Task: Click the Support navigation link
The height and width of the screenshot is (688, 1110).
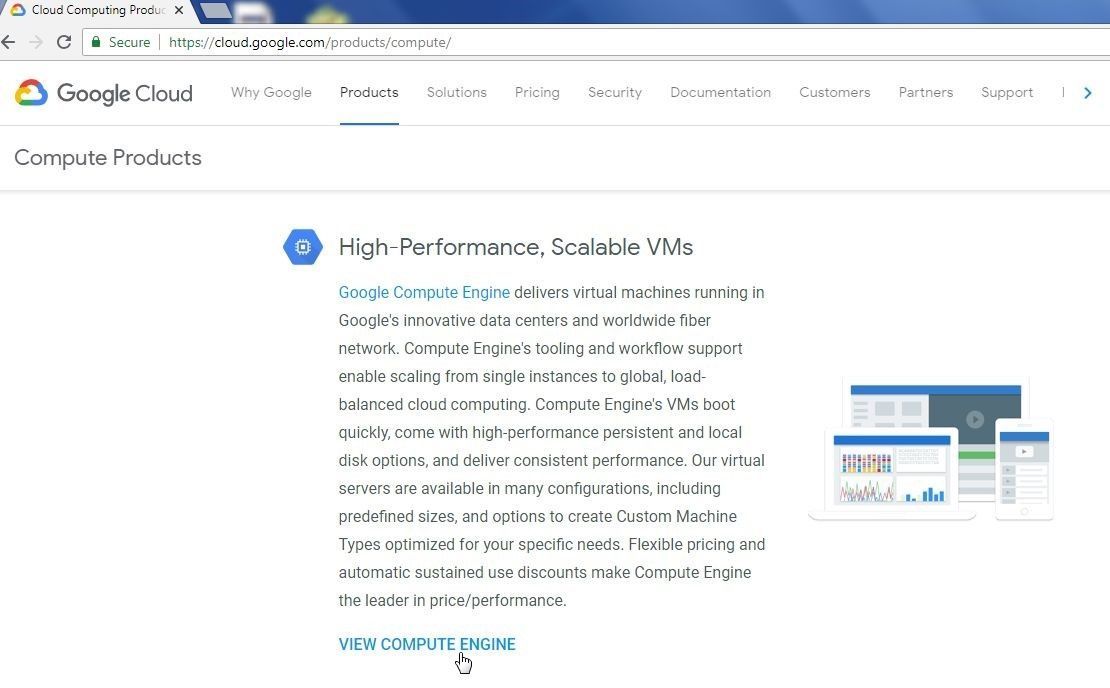Action: pos(1006,92)
